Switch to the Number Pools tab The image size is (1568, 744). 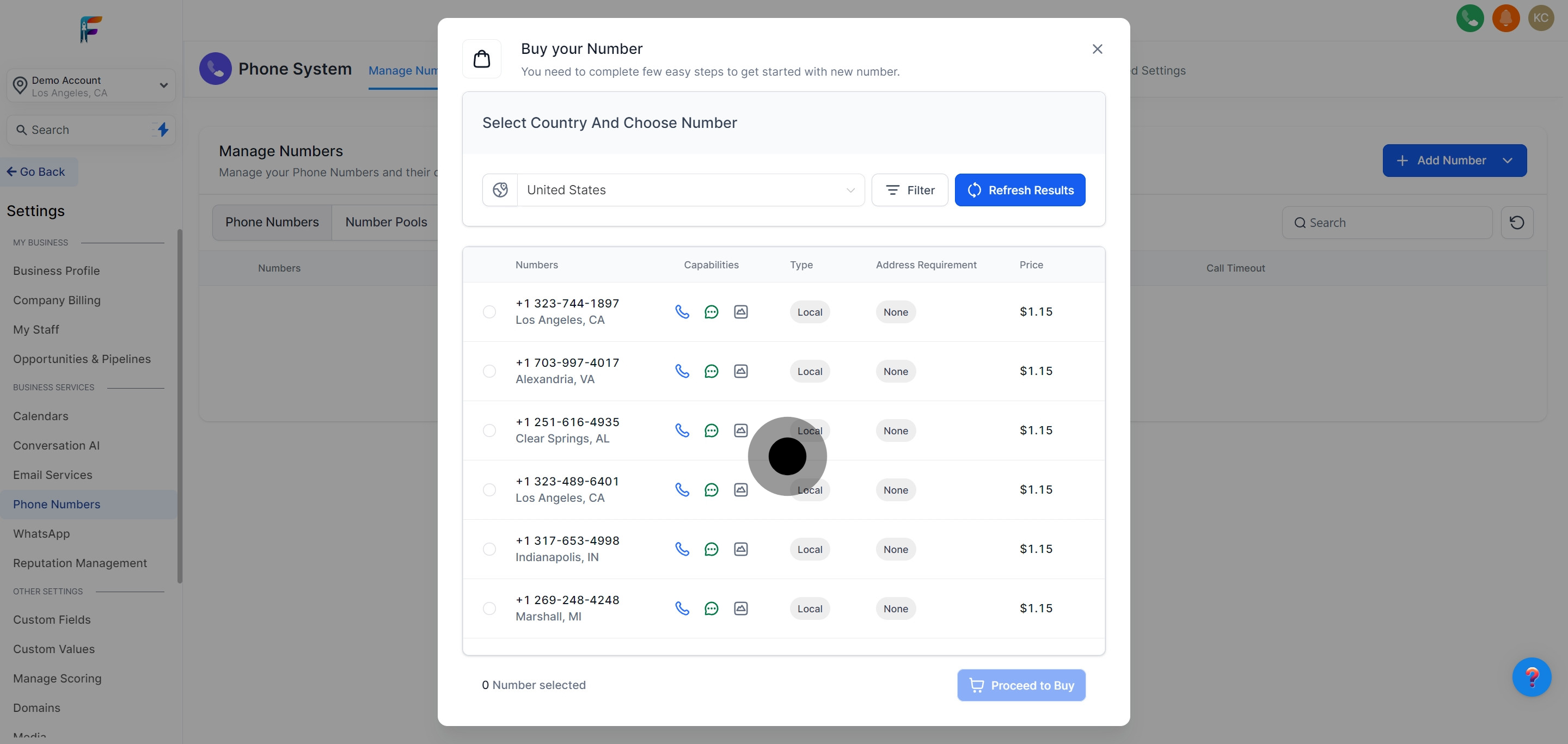pos(386,222)
